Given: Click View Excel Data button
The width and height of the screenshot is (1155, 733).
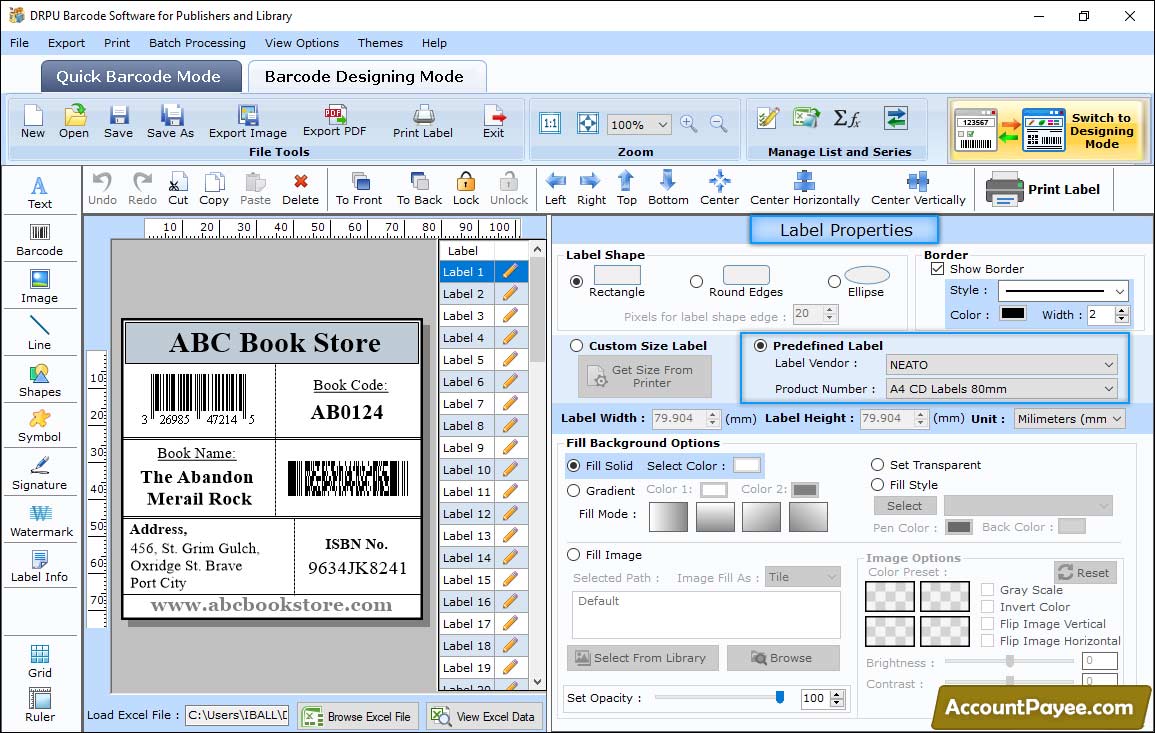Looking at the screenshot, I should 484,716.
